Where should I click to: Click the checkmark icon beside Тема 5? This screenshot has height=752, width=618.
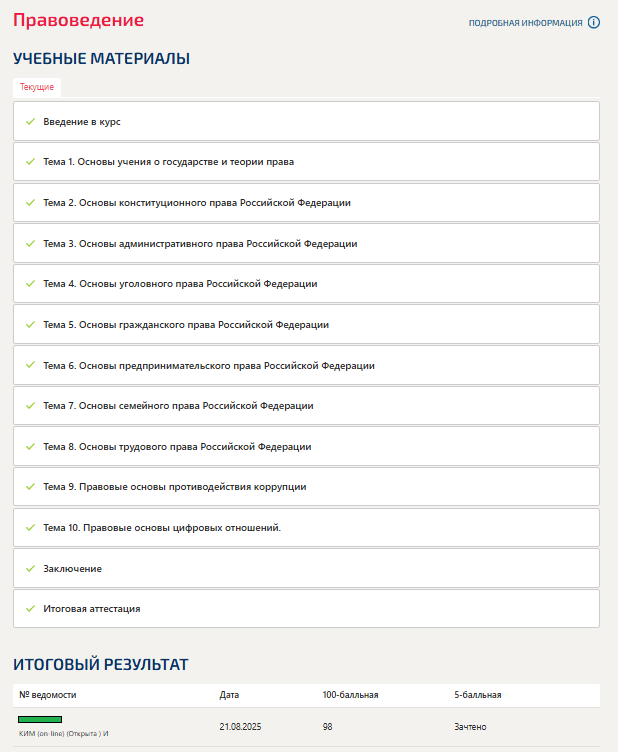[30, 324]
